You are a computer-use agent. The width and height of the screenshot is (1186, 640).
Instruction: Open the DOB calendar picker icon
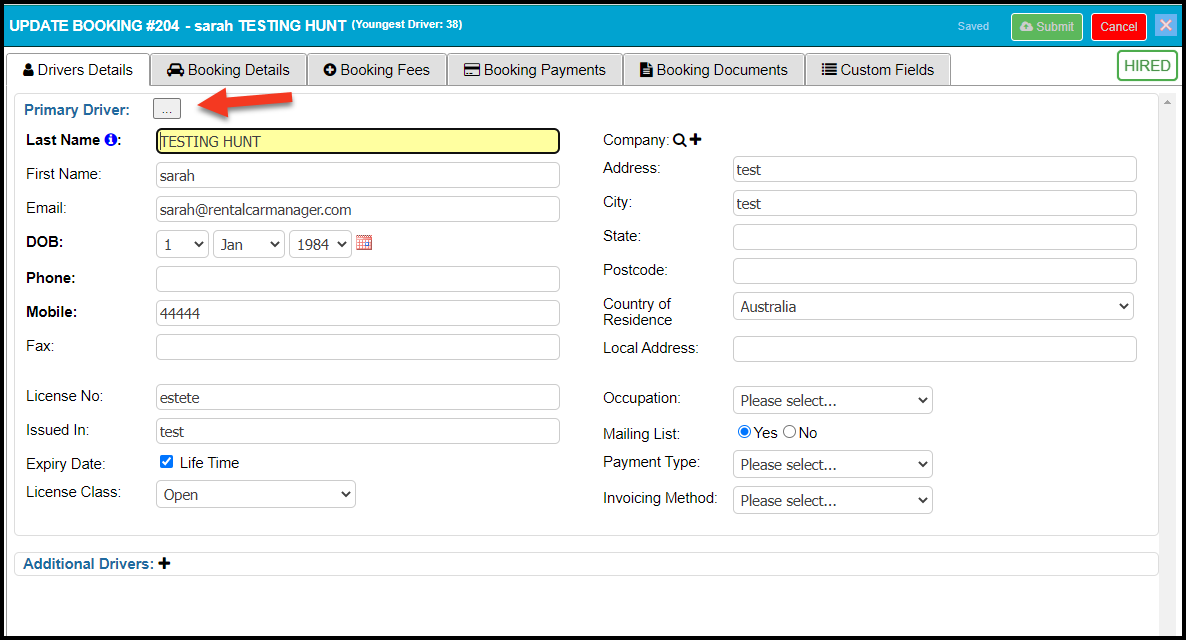point(364,243)
